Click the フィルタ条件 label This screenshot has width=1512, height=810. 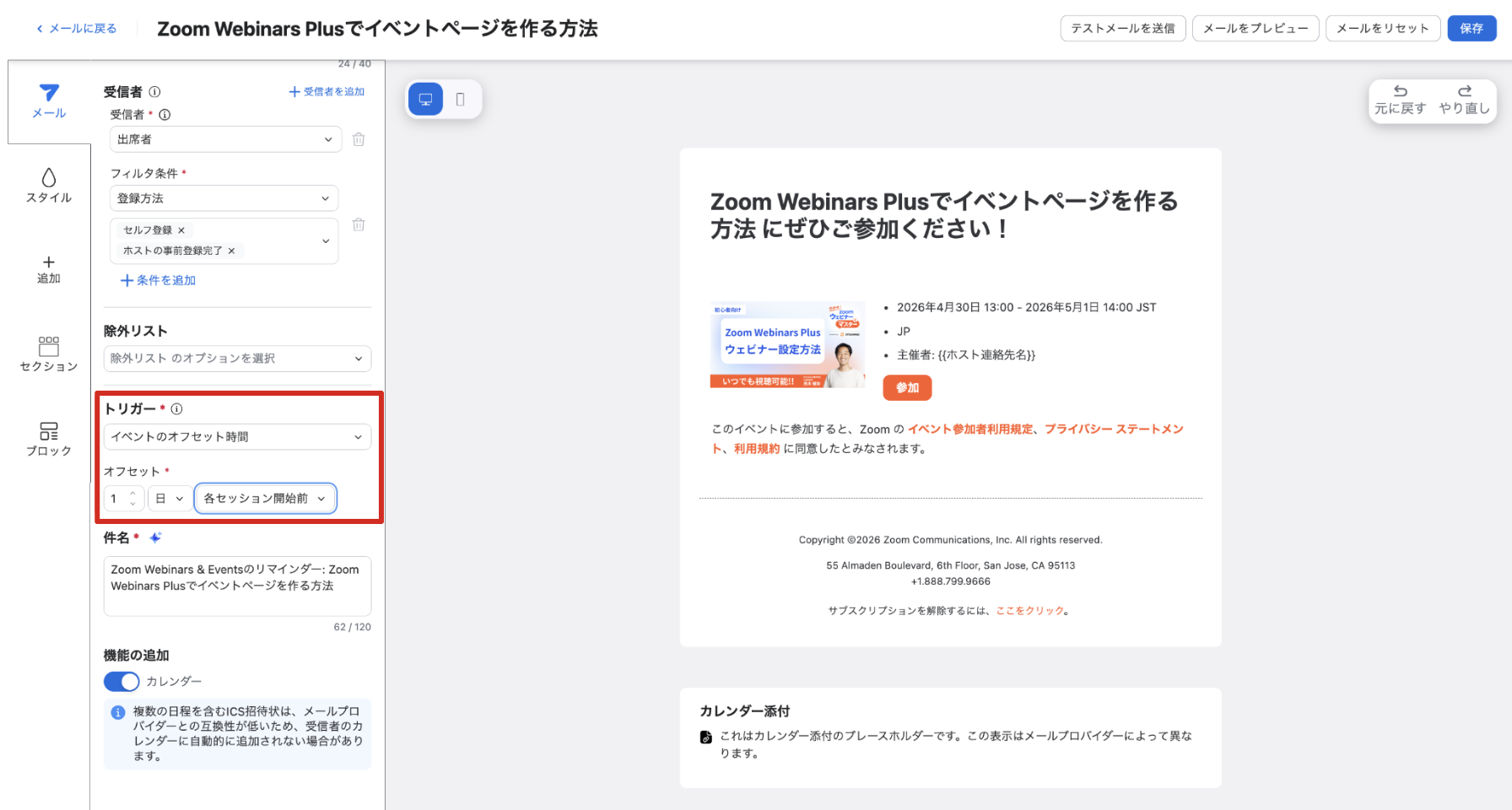click(144, 173)
